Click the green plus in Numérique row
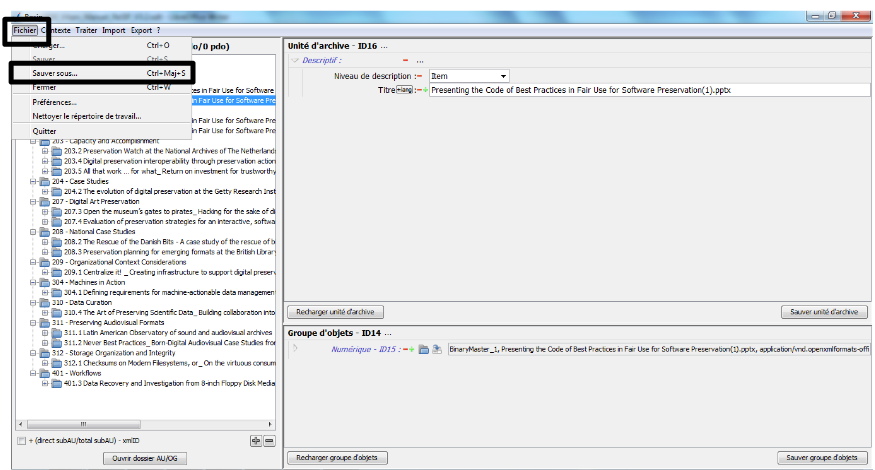Screen dimensions: 875x470 point(412,349)
